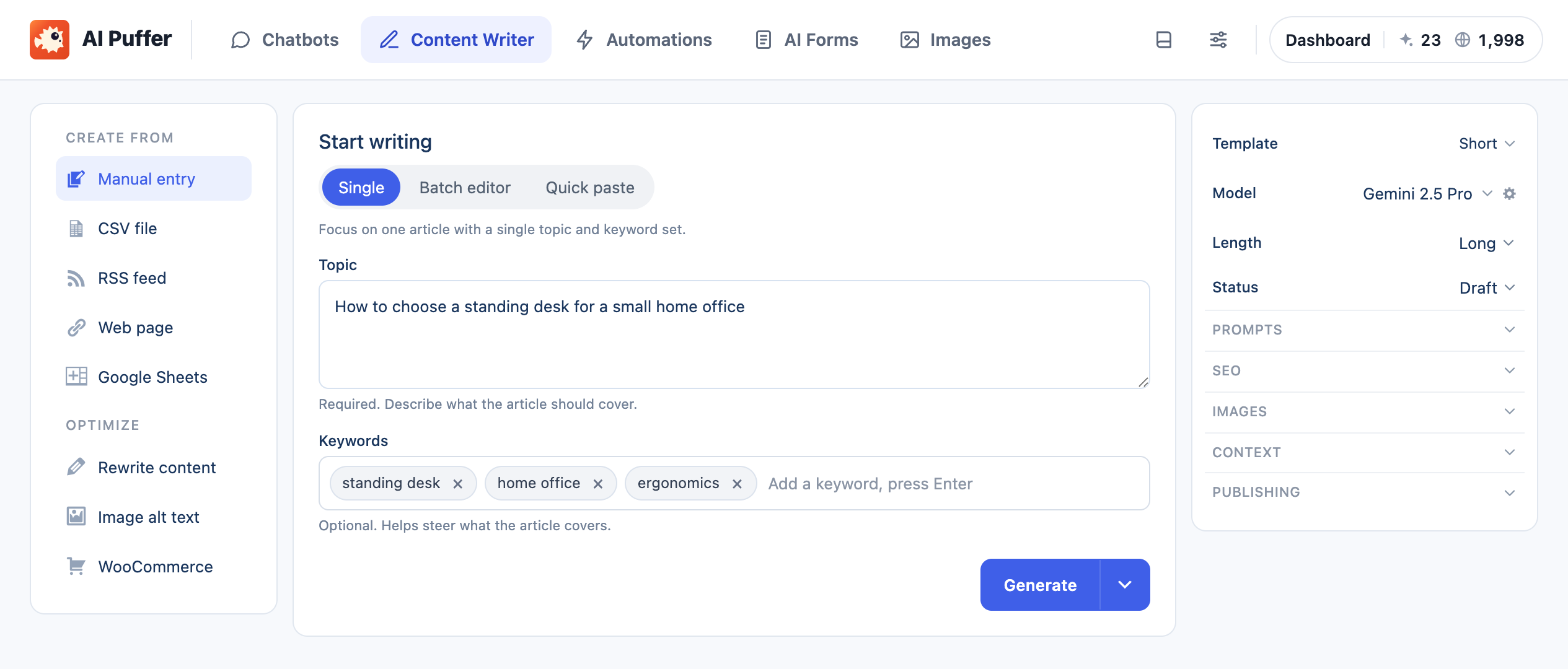Choose Google Sheets source
The height and width of the screenshot is (669, 1568).
(x=154, y=377)
